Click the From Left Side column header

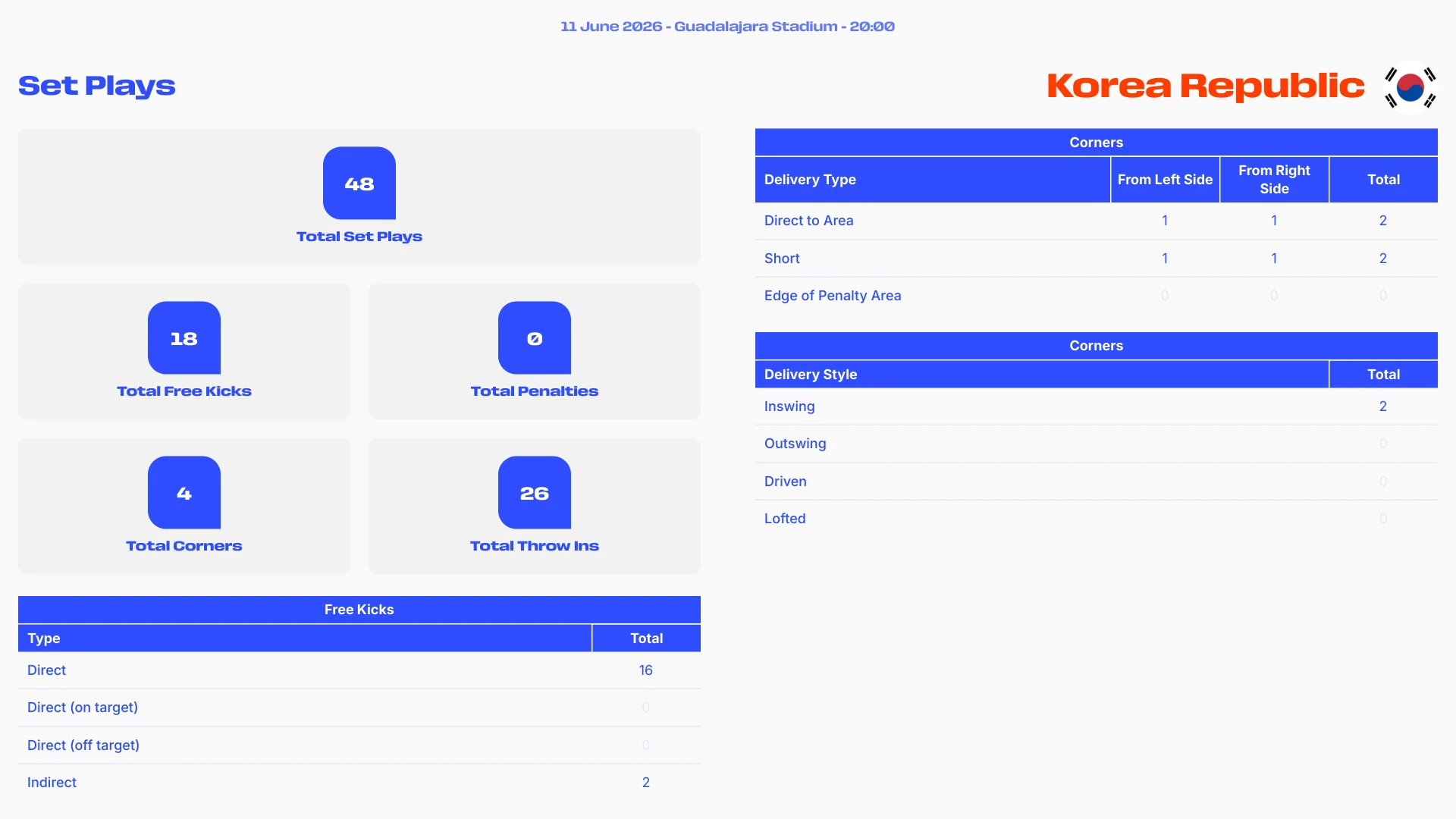coord(1166,180)
